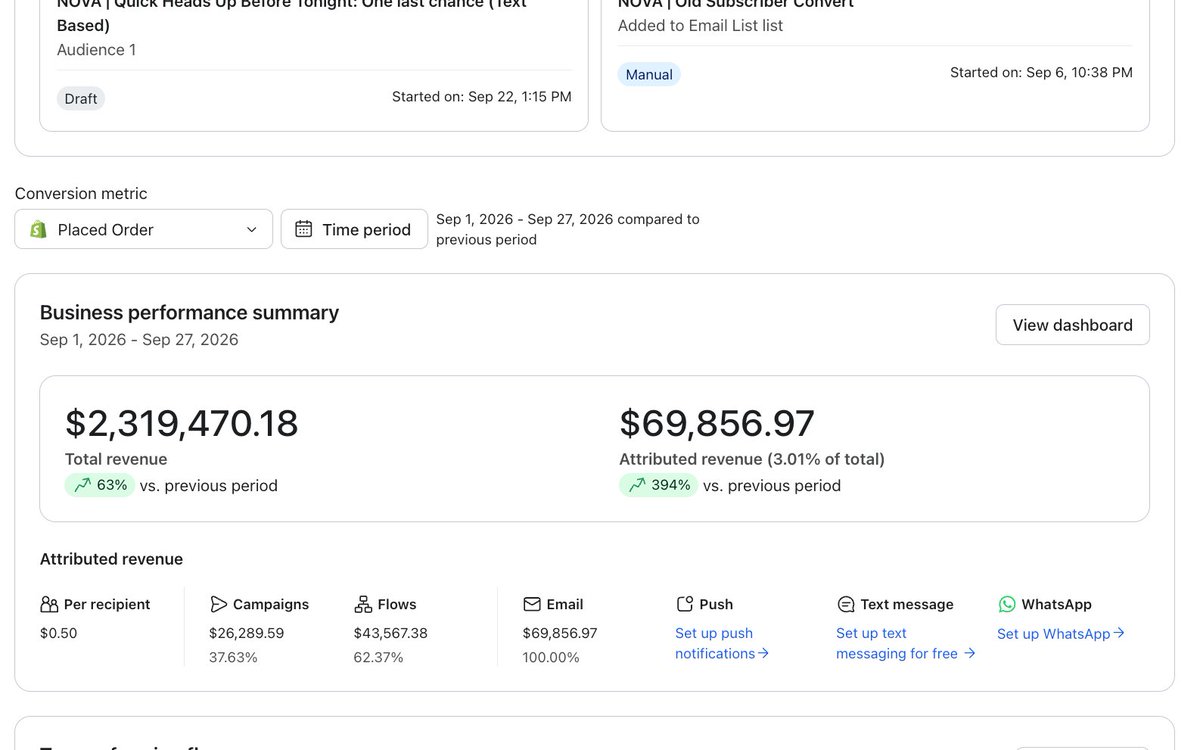Click the Attributed revenue section heading
Image resolution: width=1200 pixels, height=750 pixels.
[x=112, y=559]
